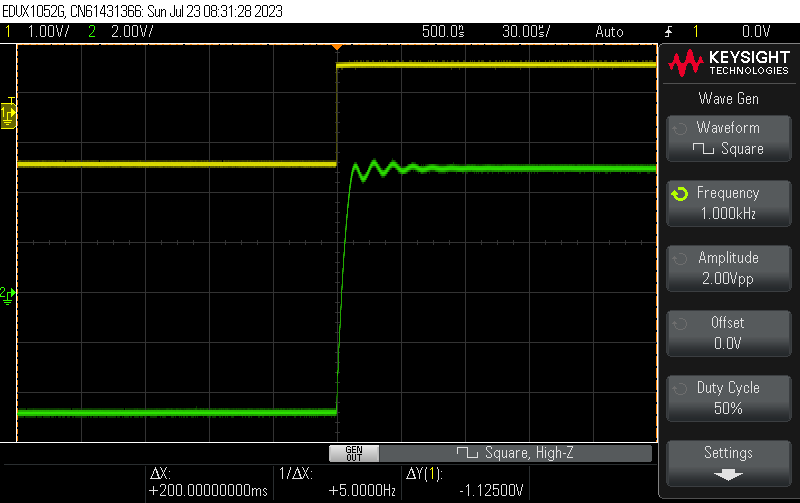Click the Auto trigger mode label
Screen dimensions: 800x503
coord(609,31)
